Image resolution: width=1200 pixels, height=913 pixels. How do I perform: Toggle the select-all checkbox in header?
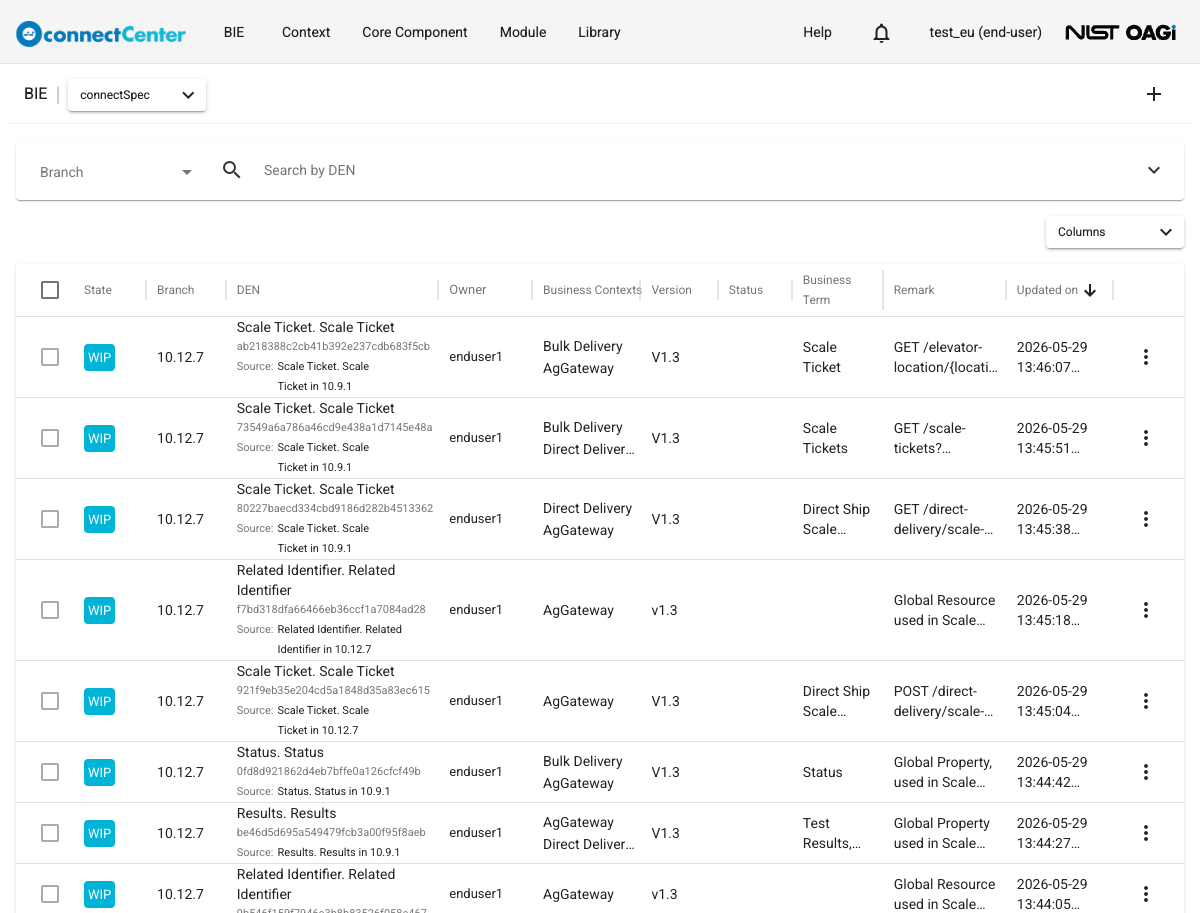(x=50, y=290)
